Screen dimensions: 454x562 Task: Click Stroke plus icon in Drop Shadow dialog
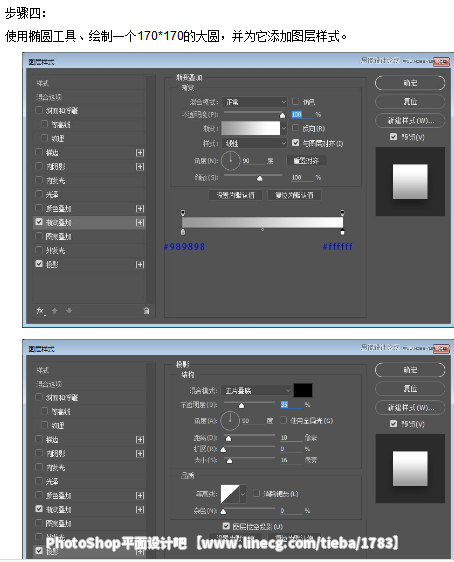(x=140, y=440)
